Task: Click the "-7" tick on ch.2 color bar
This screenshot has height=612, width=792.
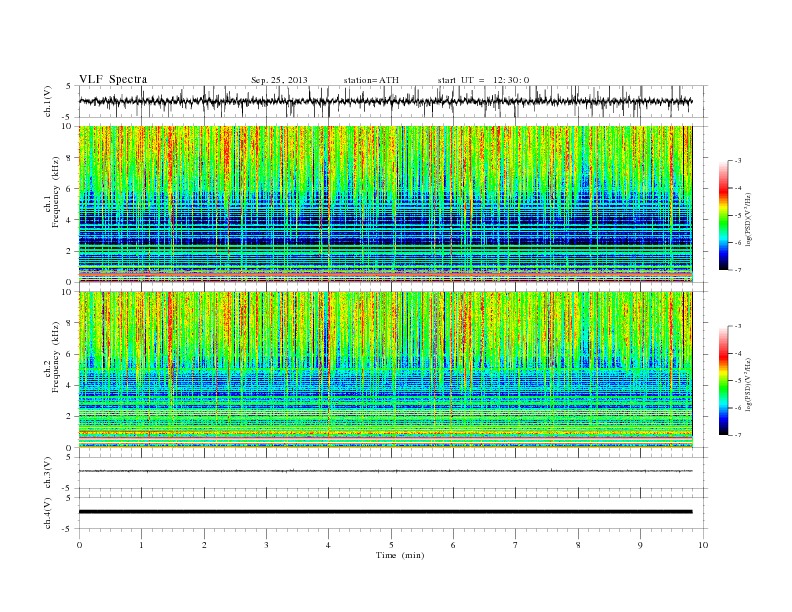Action: click(737, 435)
